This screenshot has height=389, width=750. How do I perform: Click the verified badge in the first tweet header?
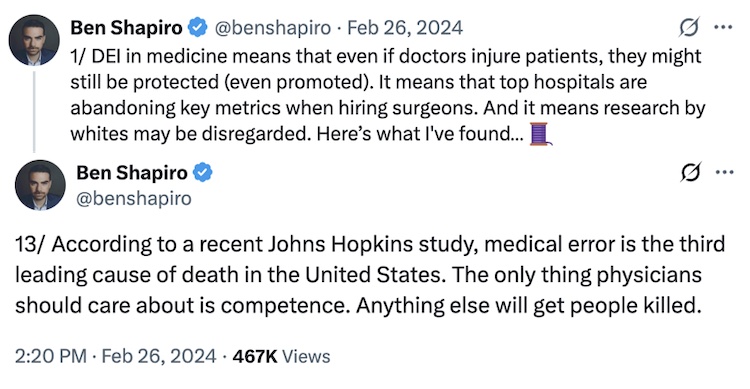197,27
